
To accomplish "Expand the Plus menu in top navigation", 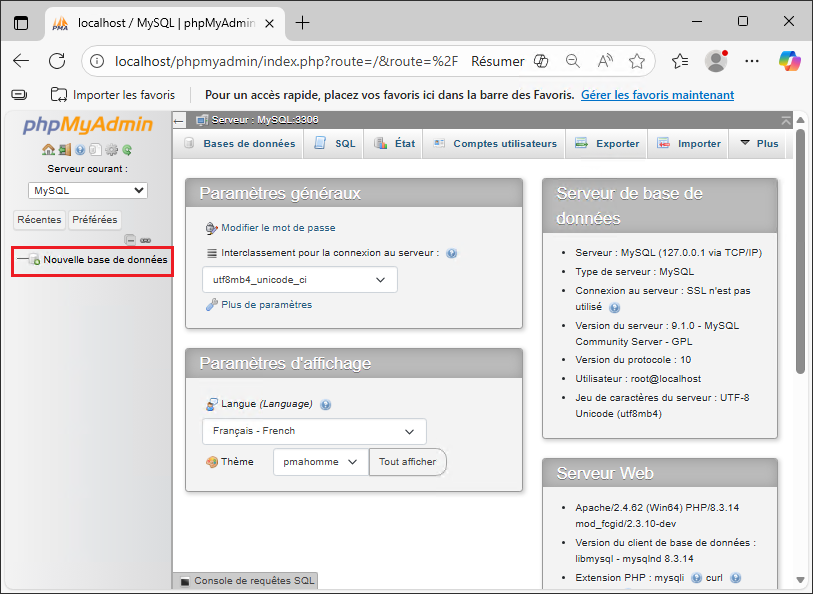I will tap(758, 143).
